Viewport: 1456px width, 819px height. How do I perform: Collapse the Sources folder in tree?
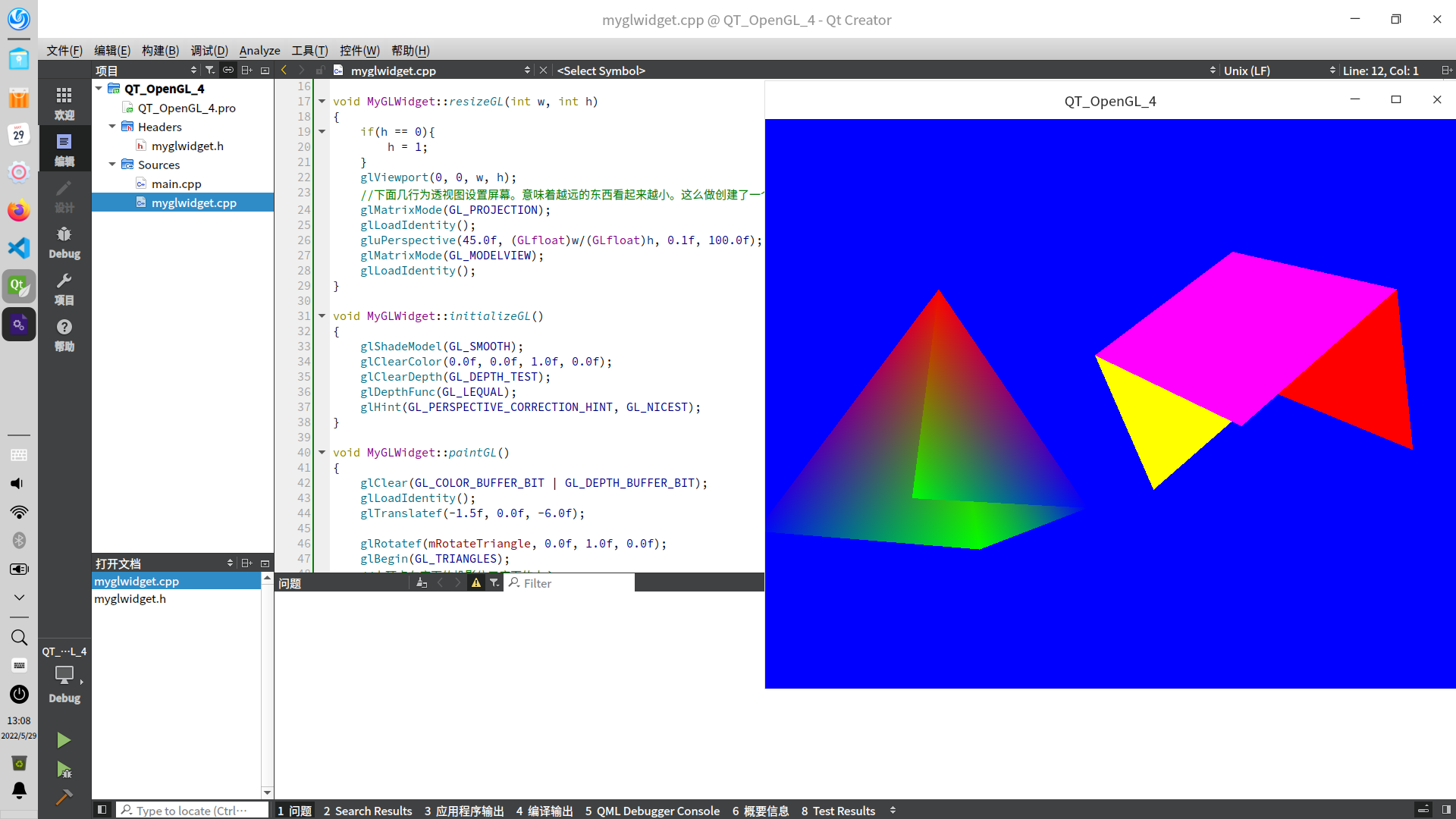112,165
